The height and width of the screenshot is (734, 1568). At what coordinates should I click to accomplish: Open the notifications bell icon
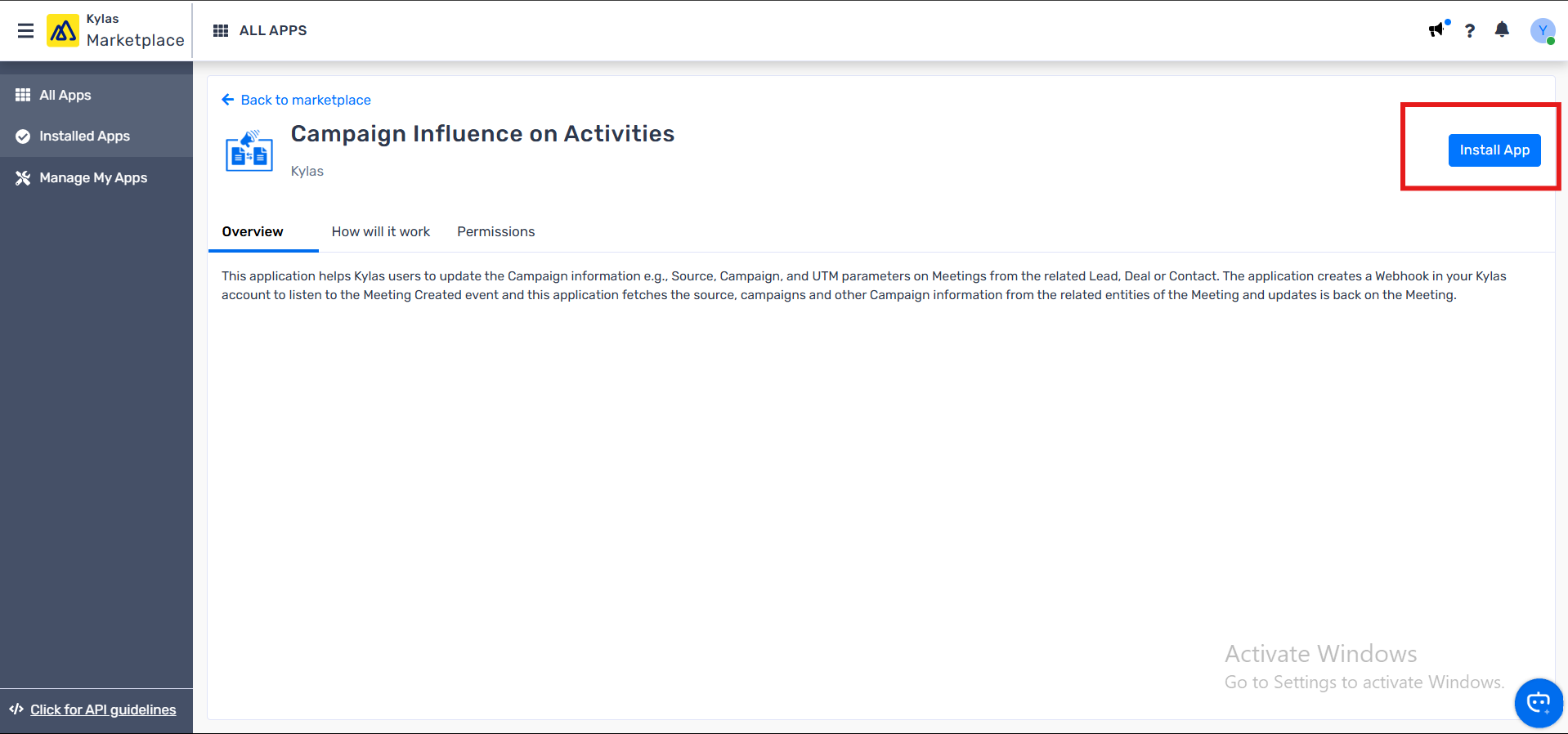coord(1502,30)
